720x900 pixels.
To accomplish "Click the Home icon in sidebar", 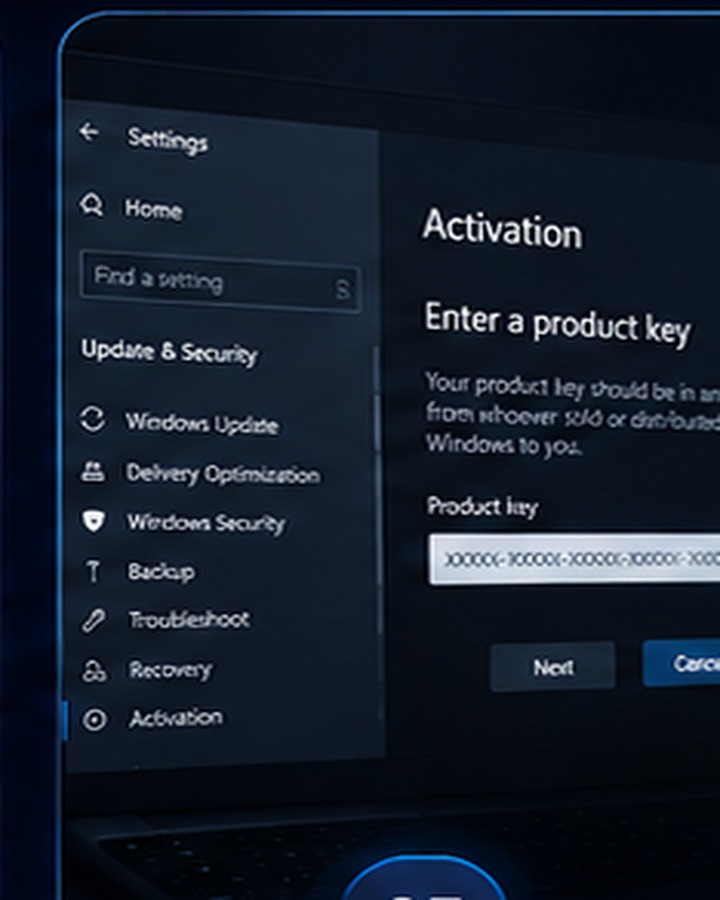I will click(x=92, y=205).
